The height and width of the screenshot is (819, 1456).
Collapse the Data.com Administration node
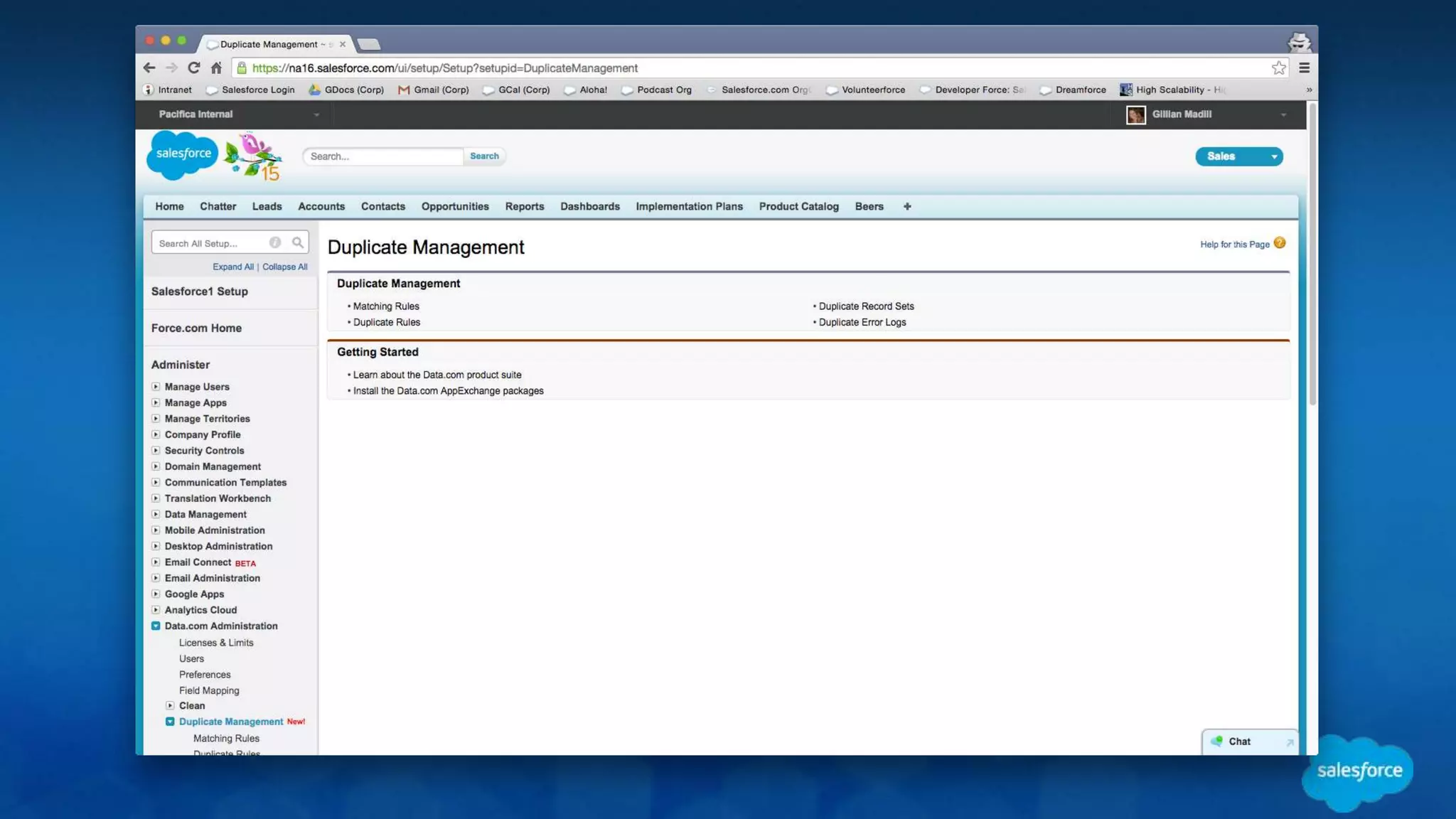[x=156, y=626]
